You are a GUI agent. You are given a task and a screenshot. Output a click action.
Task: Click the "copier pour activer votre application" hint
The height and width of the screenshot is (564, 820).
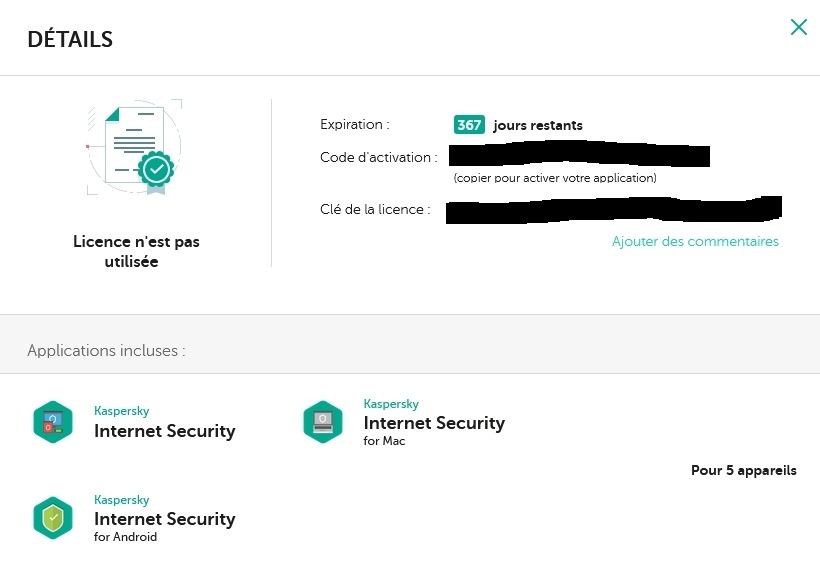coord(554,178)
